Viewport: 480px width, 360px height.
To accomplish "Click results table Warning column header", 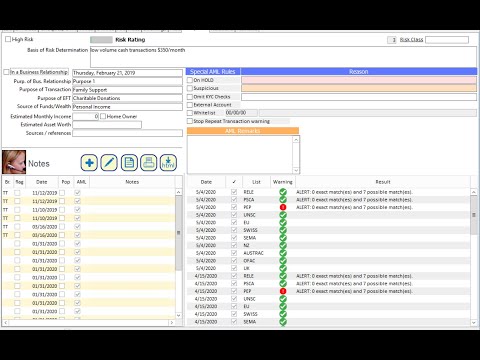I will point(283,182).
